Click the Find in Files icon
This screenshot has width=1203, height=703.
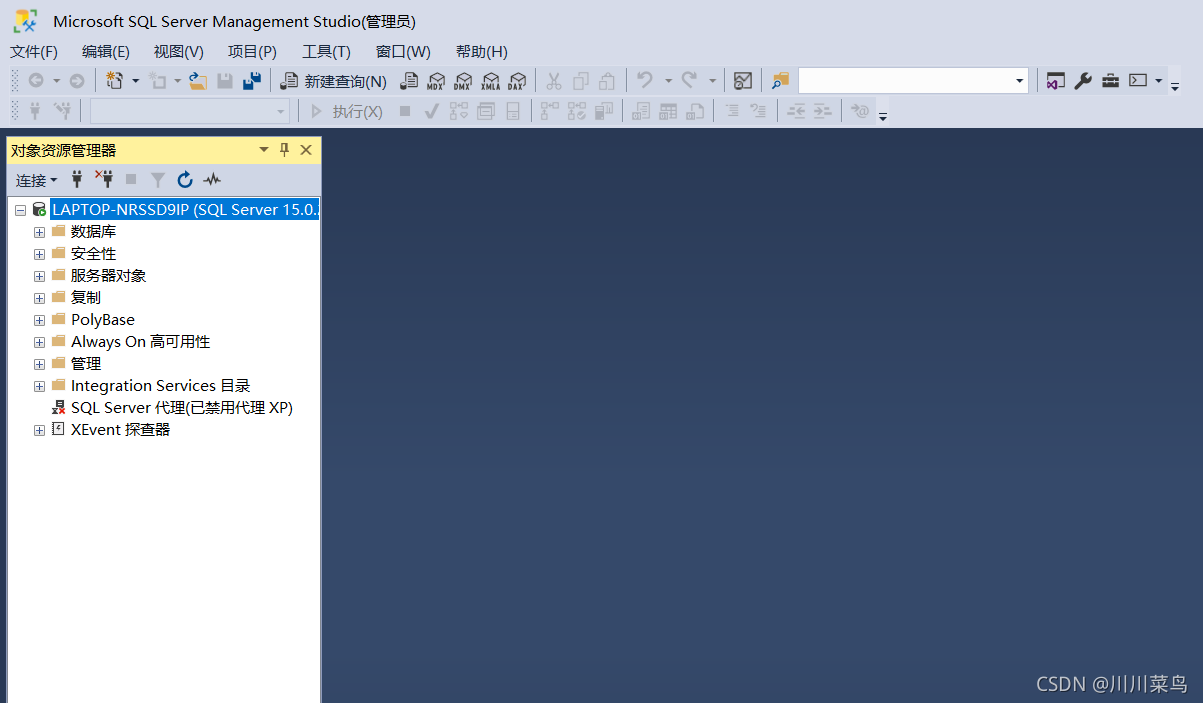(x=780, y=81)
